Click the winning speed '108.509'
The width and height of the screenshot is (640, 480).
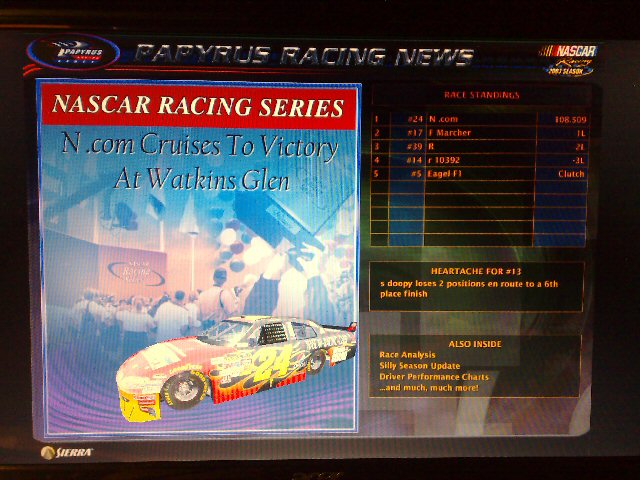tap(570, 120)
